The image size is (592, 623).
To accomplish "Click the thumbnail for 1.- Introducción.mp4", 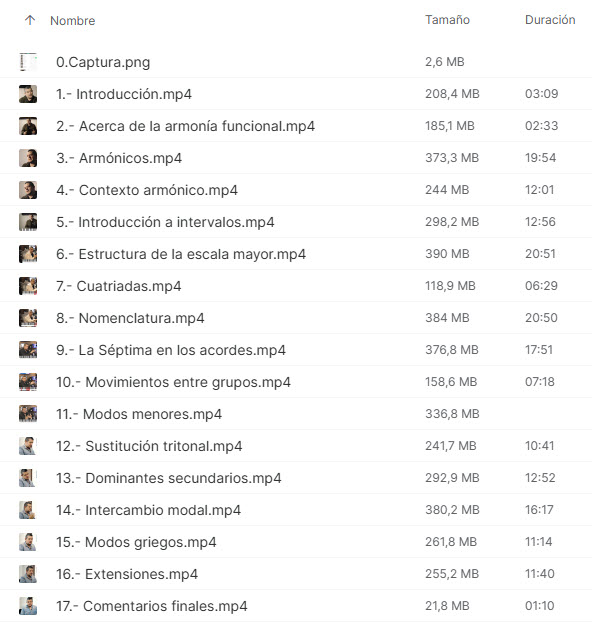I will 28,94.
